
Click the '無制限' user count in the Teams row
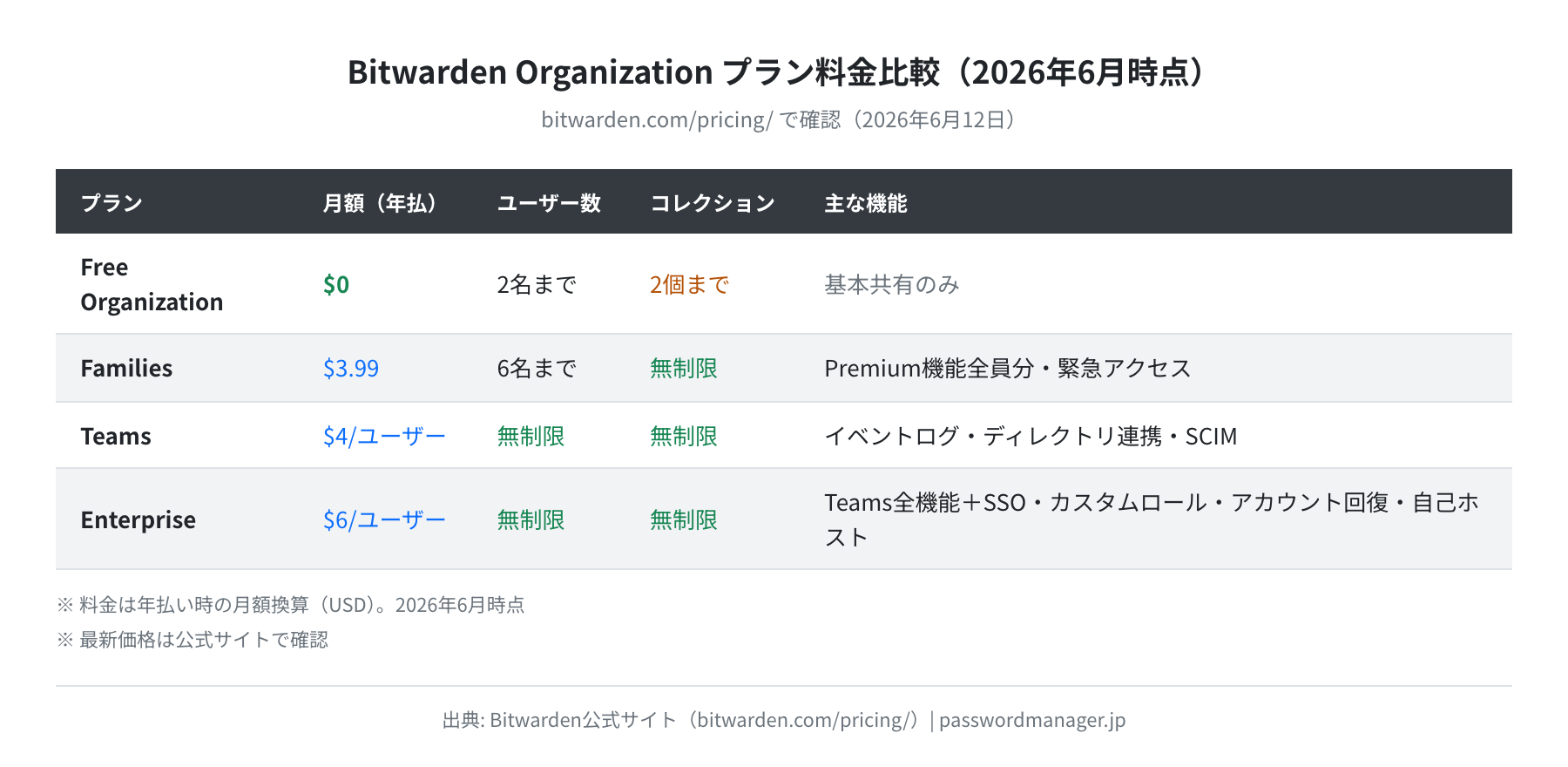tap(531, 436)
